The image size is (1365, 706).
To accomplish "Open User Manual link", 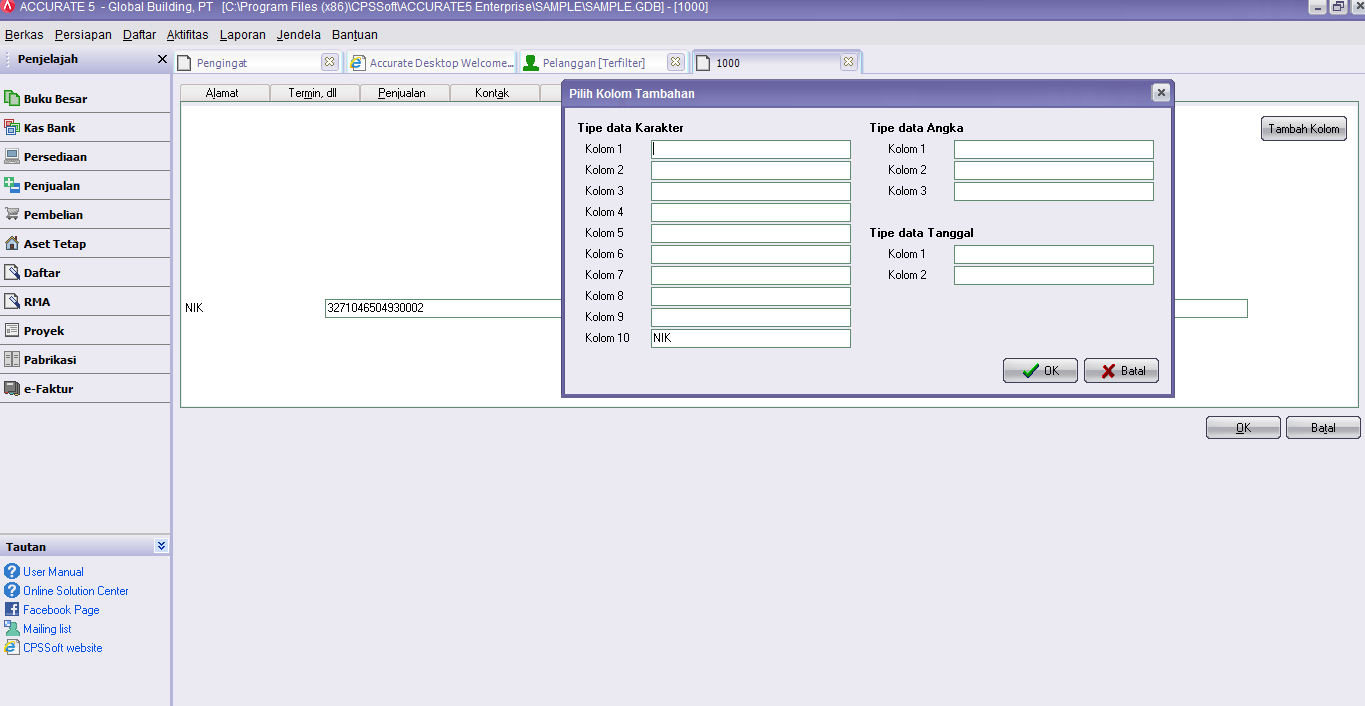I will coord(53,572).
